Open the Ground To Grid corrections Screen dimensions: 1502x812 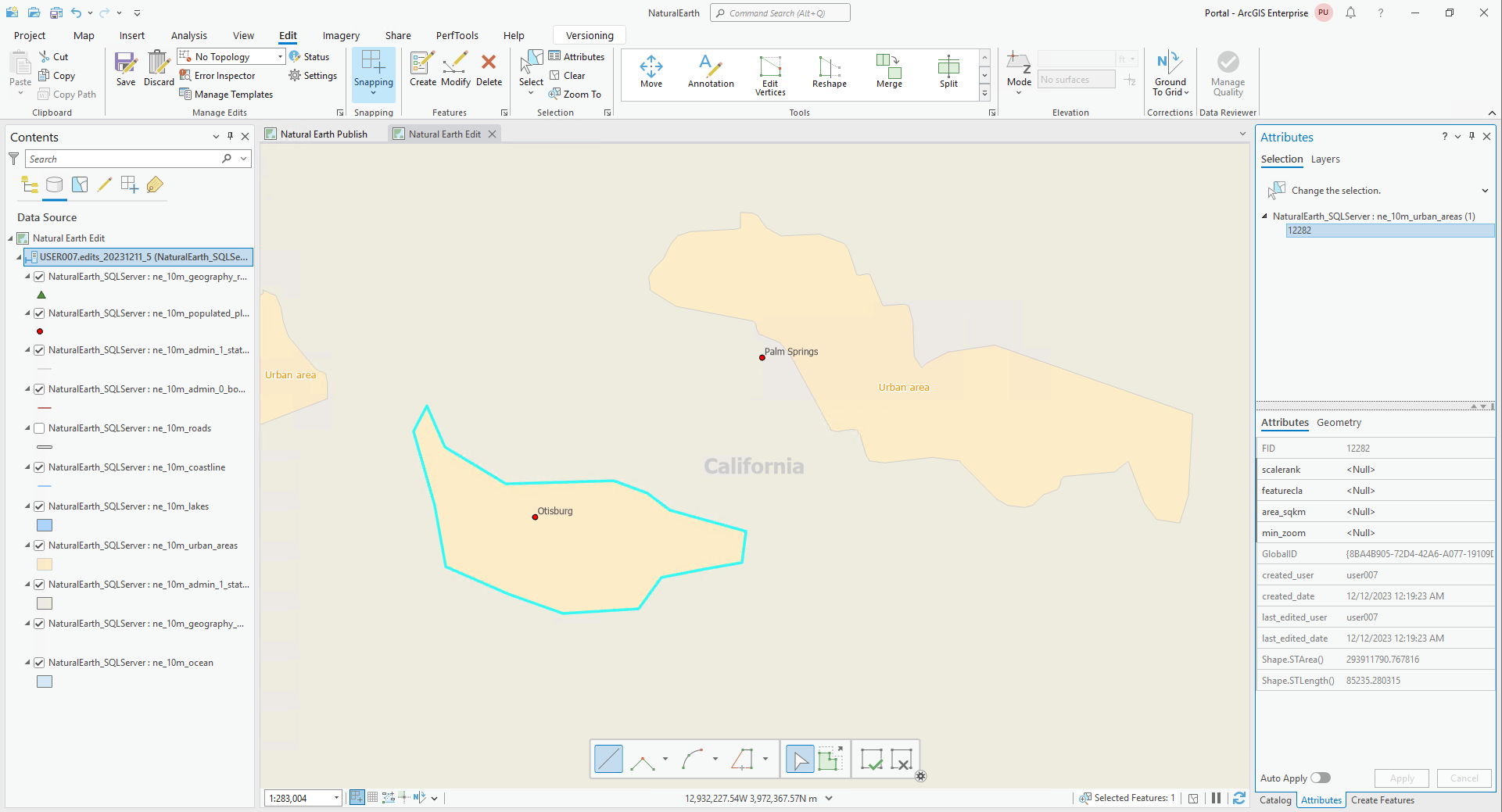[x=1170, y=74]
